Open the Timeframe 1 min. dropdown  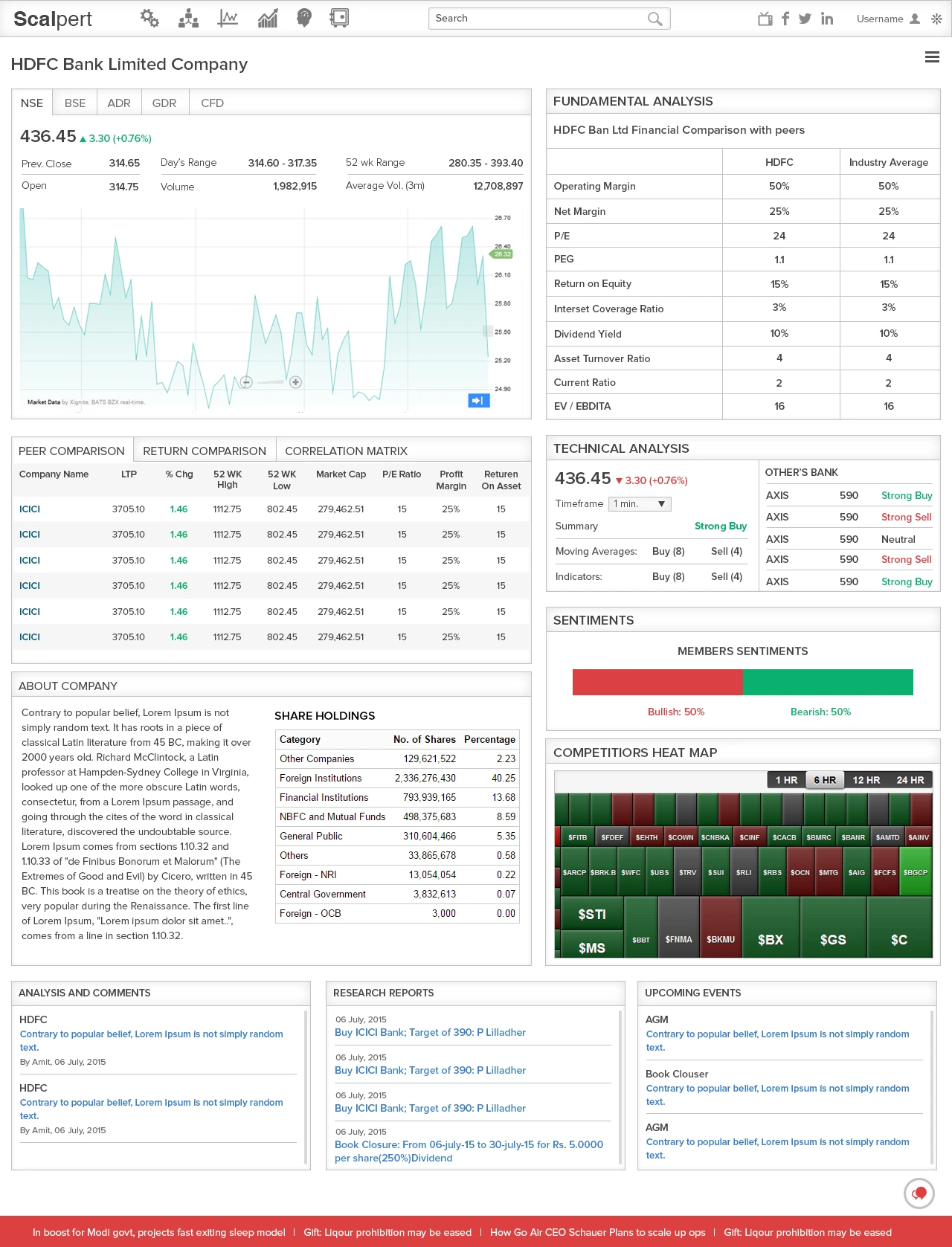click(640, 504)
